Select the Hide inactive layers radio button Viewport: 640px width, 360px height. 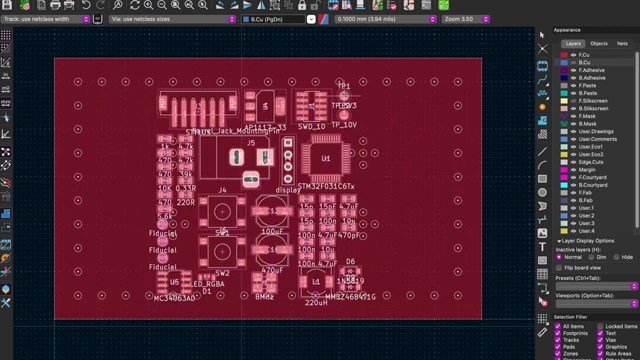(x=616, y=257)
